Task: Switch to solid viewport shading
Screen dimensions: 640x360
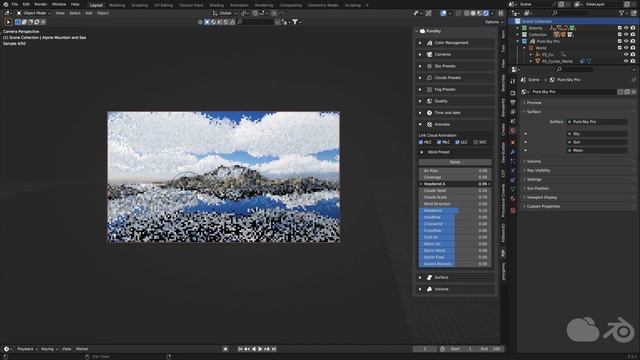Action: click(473, 13)
